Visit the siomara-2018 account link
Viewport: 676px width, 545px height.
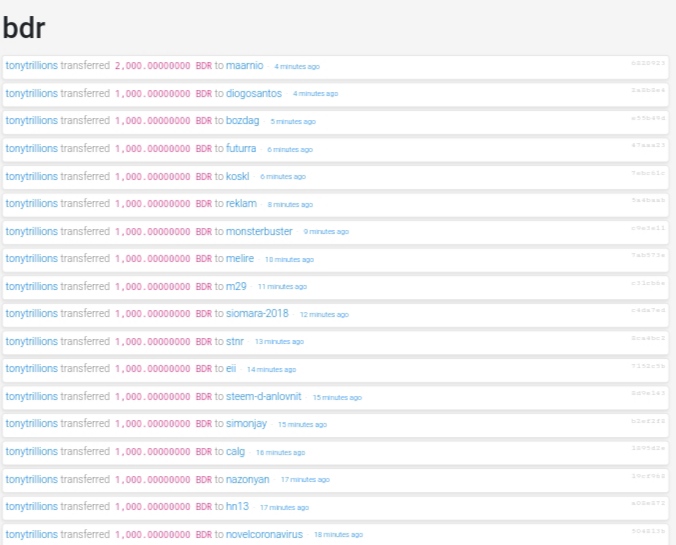(x=257, y=313)
